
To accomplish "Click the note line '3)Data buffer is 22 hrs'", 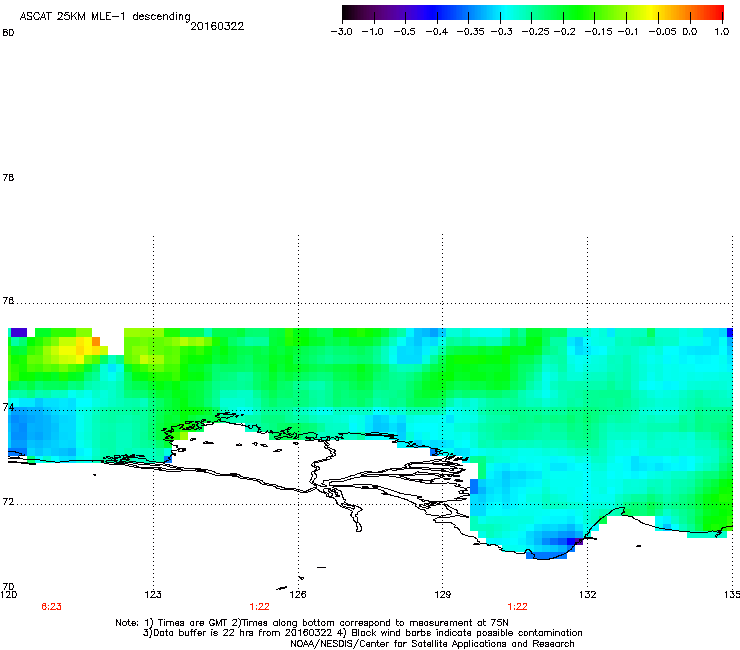I will coord(362,633).
